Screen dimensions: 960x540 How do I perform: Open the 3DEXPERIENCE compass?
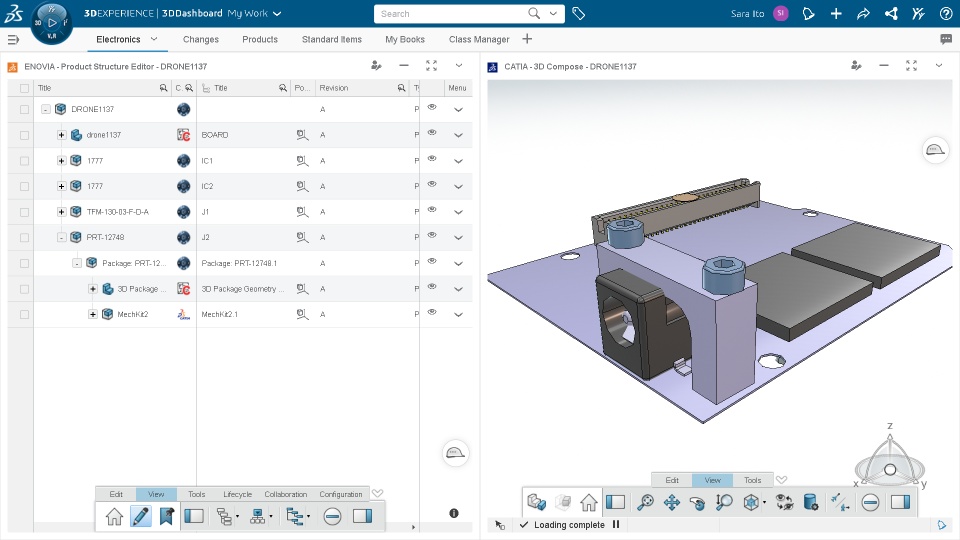point(52,23)
